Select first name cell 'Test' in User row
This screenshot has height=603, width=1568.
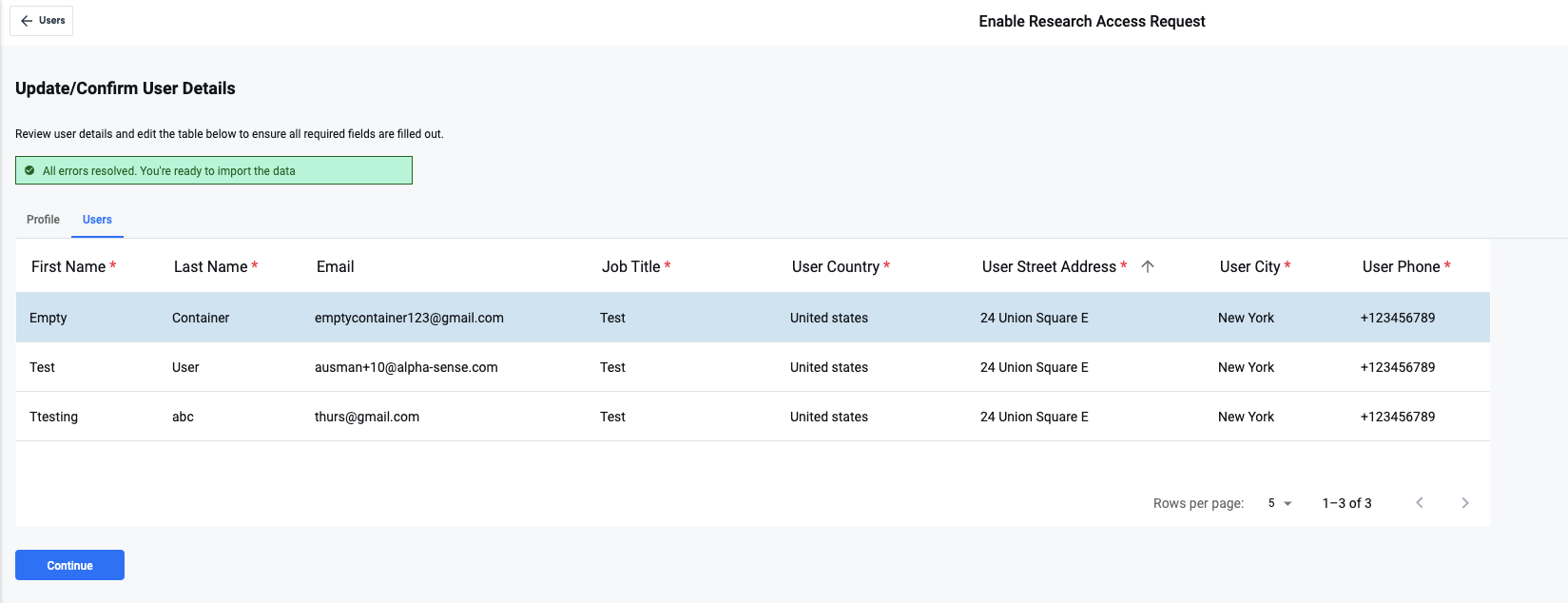coord(43,367)
